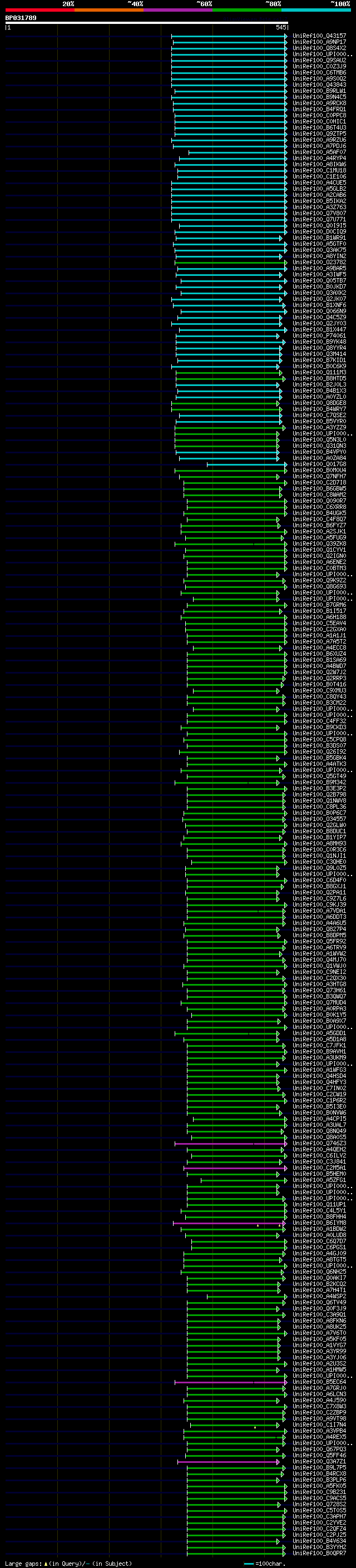Screen dimensions: 356x1568
Task: Open hit UniRef100_Q43157
Action: point(319,36)
